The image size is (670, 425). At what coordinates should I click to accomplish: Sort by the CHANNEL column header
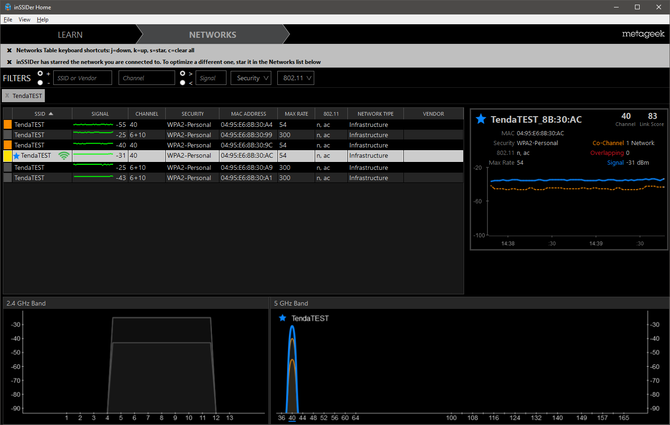coord(147,114)
